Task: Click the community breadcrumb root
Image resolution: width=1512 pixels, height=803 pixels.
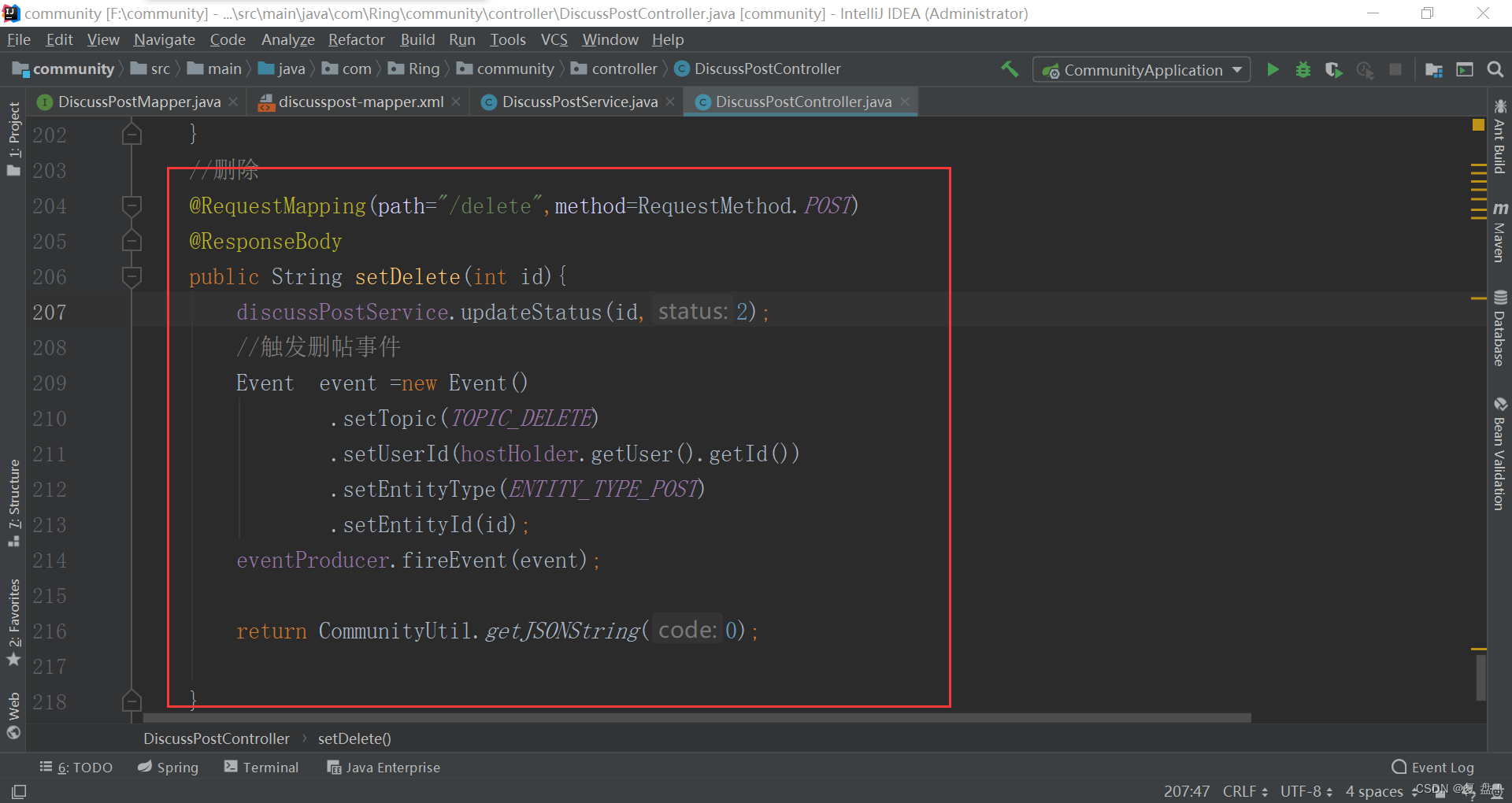Action: (x=64, y=69)
